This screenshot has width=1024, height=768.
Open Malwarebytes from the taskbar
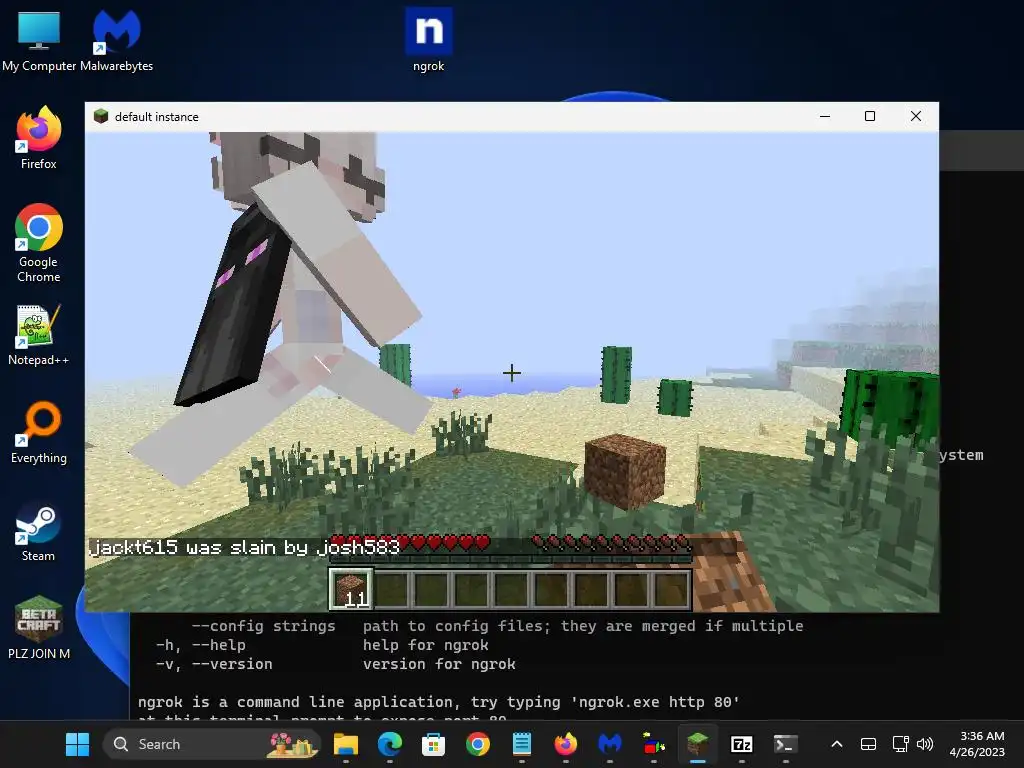coord(609,744)
